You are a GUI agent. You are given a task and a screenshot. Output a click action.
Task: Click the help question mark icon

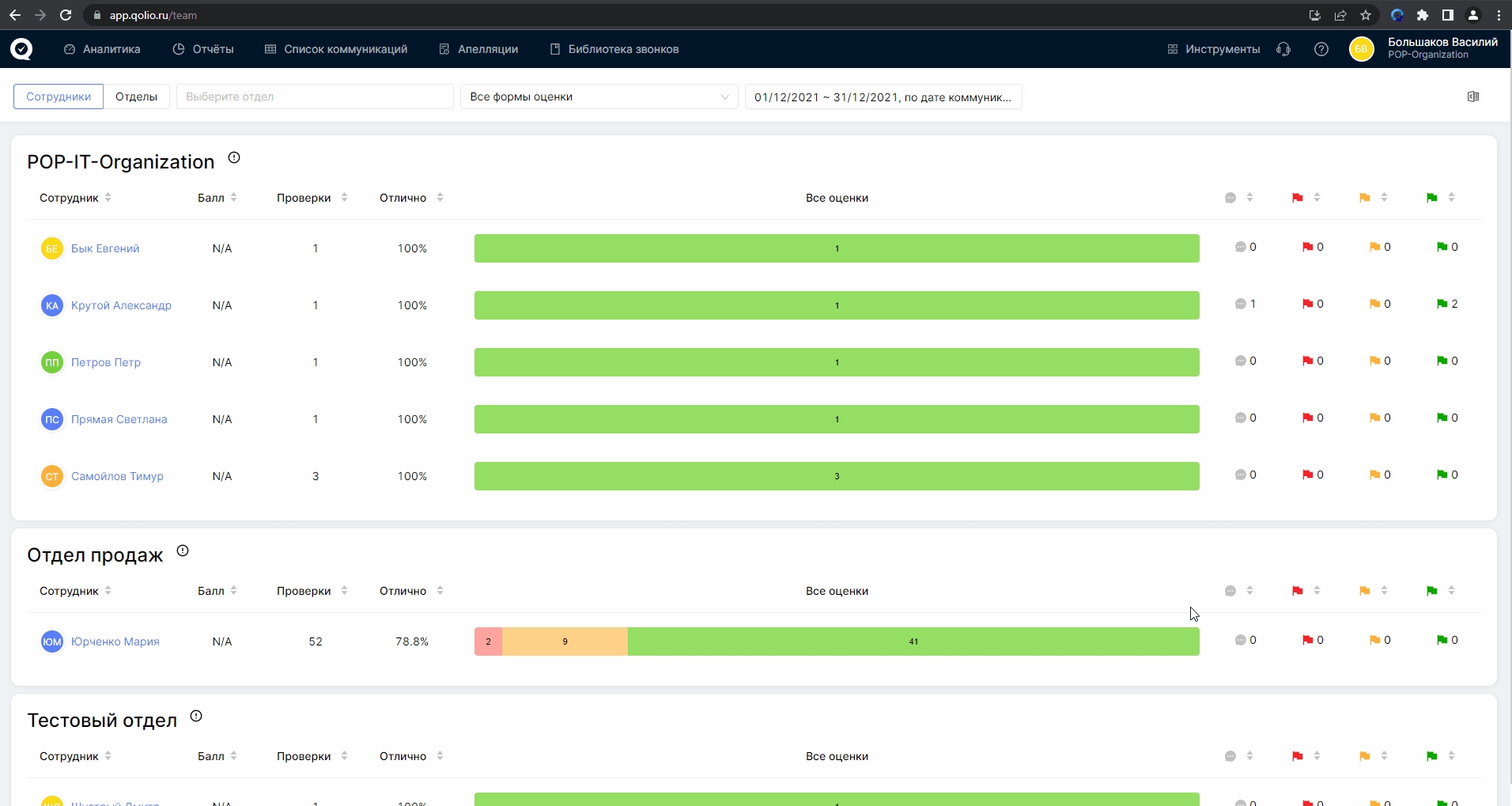[x=1321, y=49]
